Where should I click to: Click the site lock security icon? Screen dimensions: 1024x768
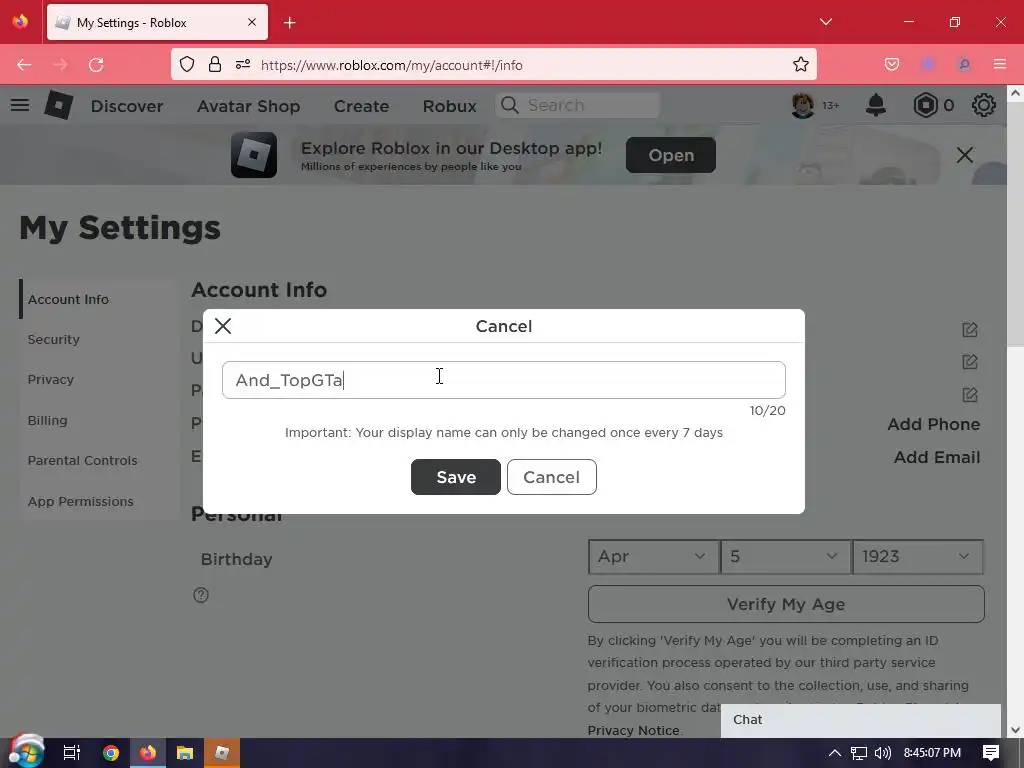point(215,64)
